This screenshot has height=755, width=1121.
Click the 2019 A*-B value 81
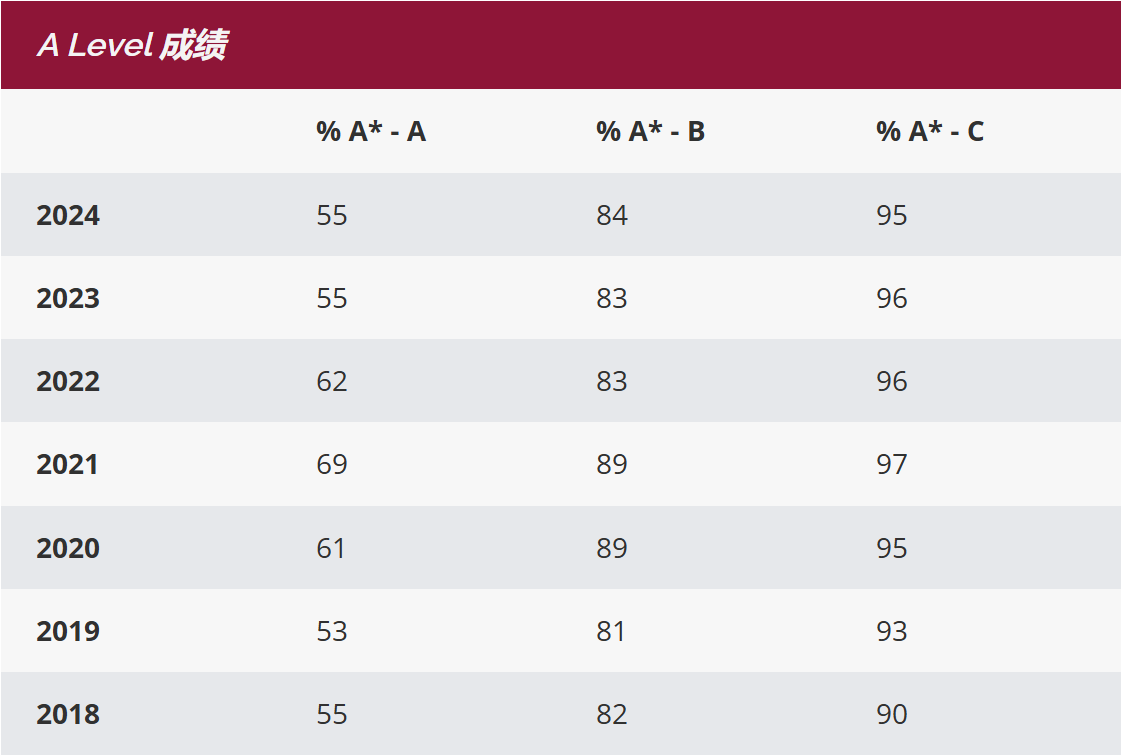(x=612, y=631)
